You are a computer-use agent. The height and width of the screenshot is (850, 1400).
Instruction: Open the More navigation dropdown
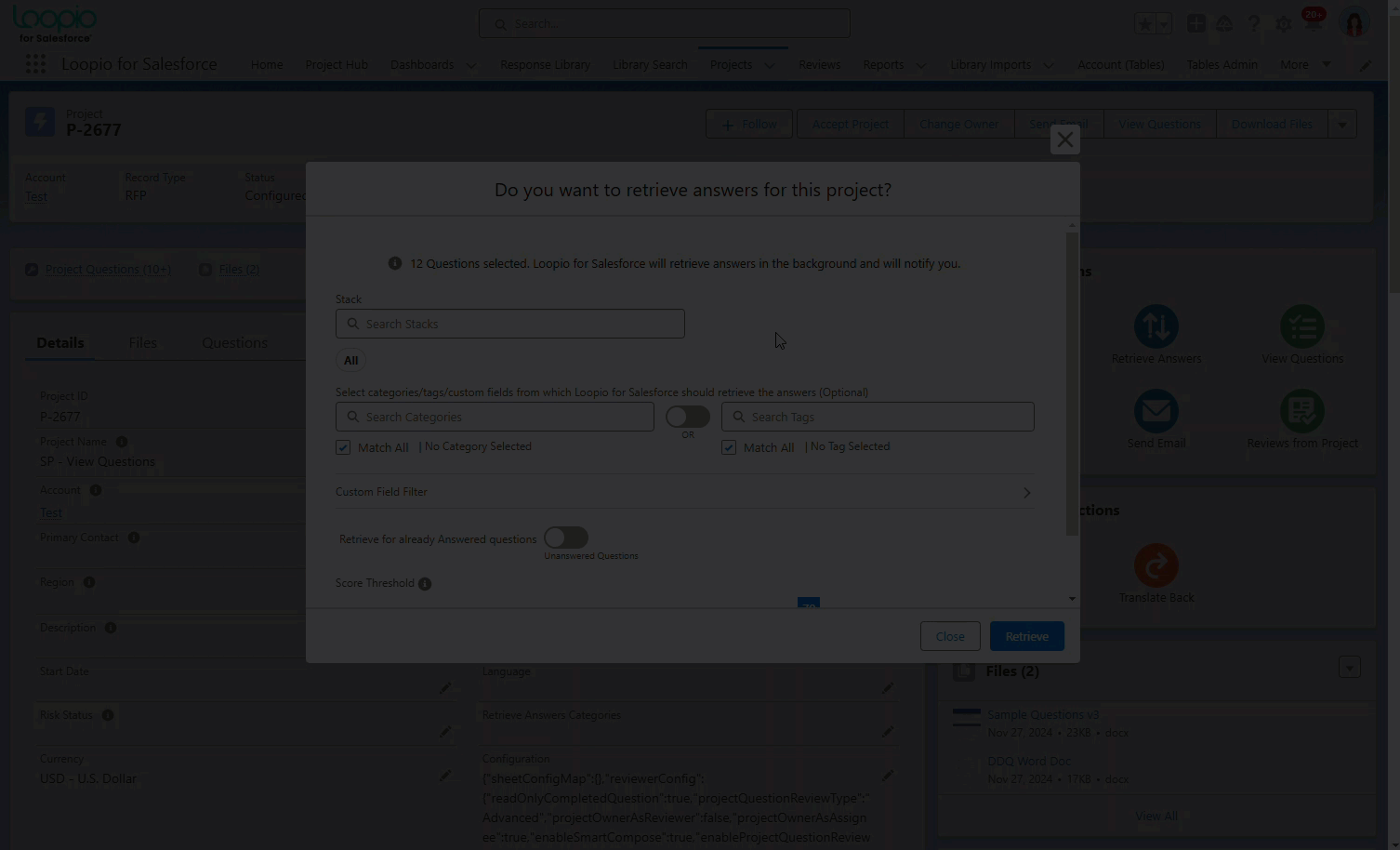pyautogui.click(x=1305, y=64)
